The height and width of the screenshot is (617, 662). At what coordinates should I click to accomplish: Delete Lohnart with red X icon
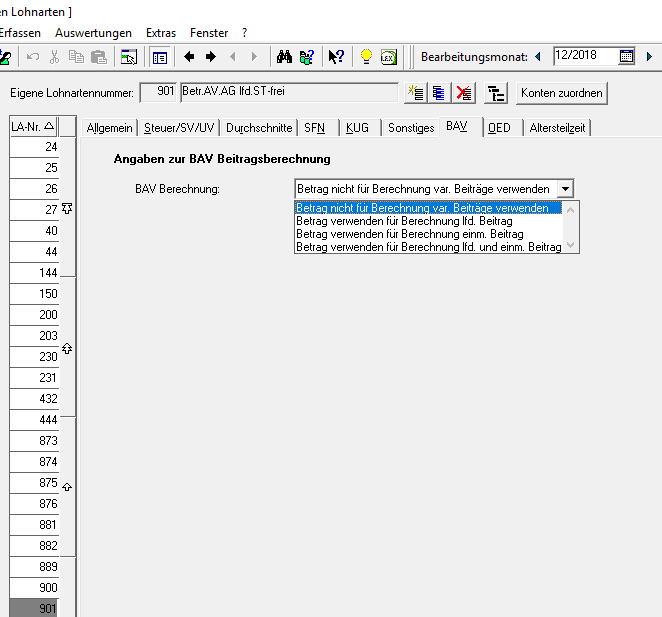tap(464, 93)
